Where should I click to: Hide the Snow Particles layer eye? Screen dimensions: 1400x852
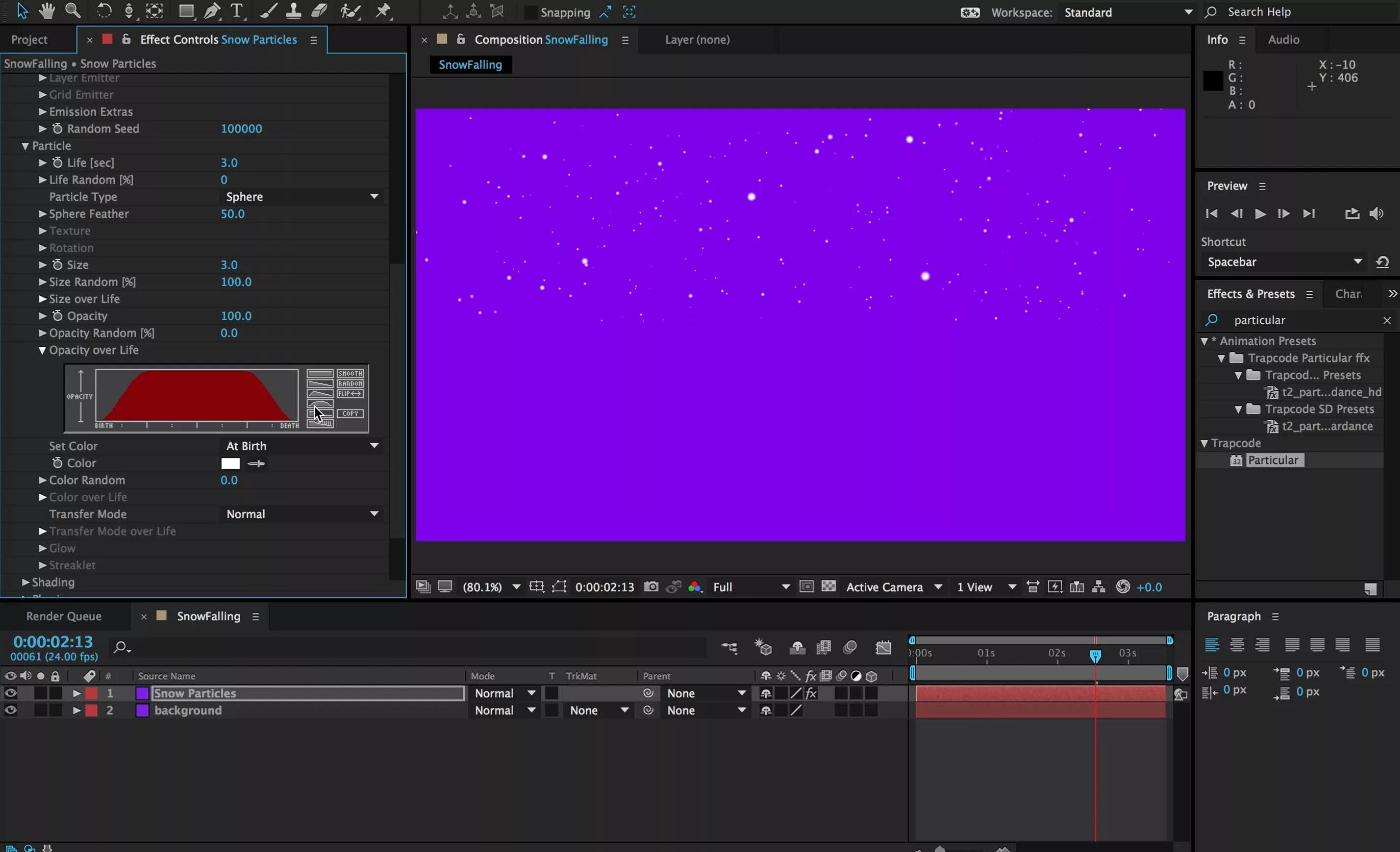tap(11, 693)
